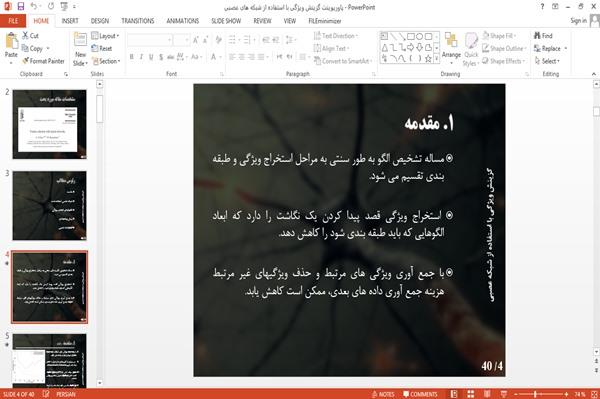Activate the Format Painter brush
600x399 pixels.
(43, 61)
